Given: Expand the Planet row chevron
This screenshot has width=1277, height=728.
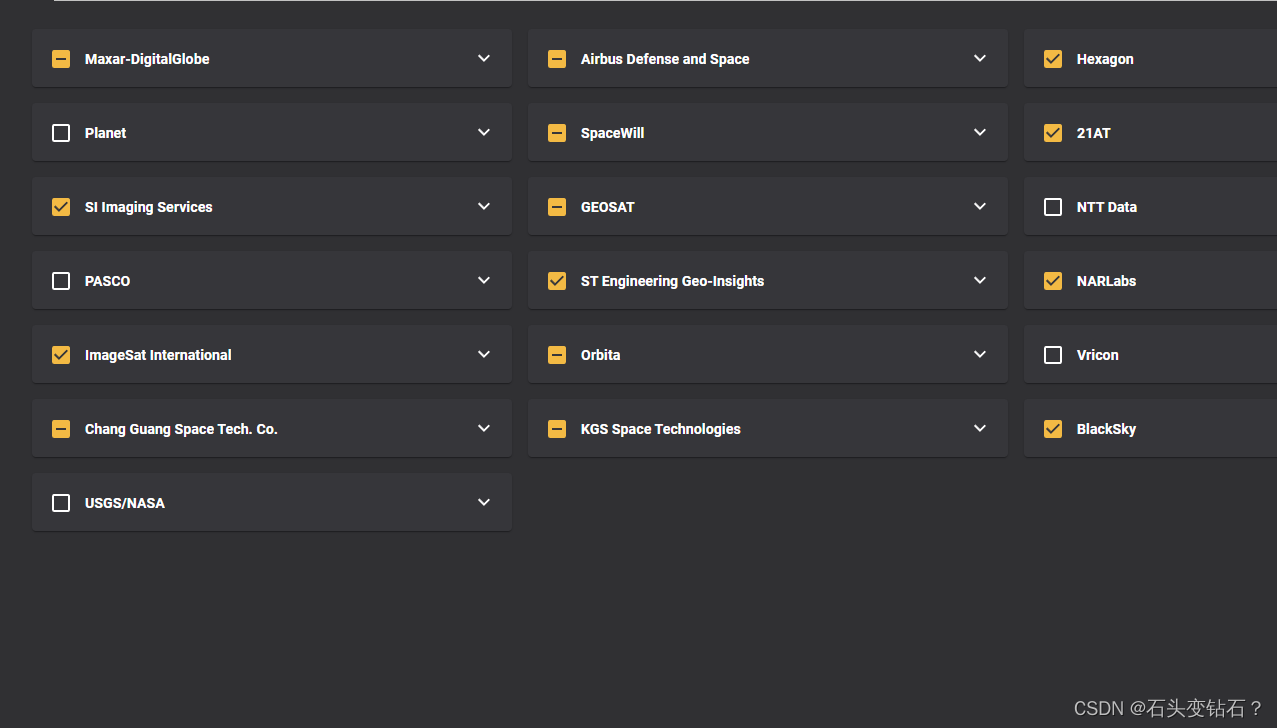Looking at the screenshot, I should (484, 133).
